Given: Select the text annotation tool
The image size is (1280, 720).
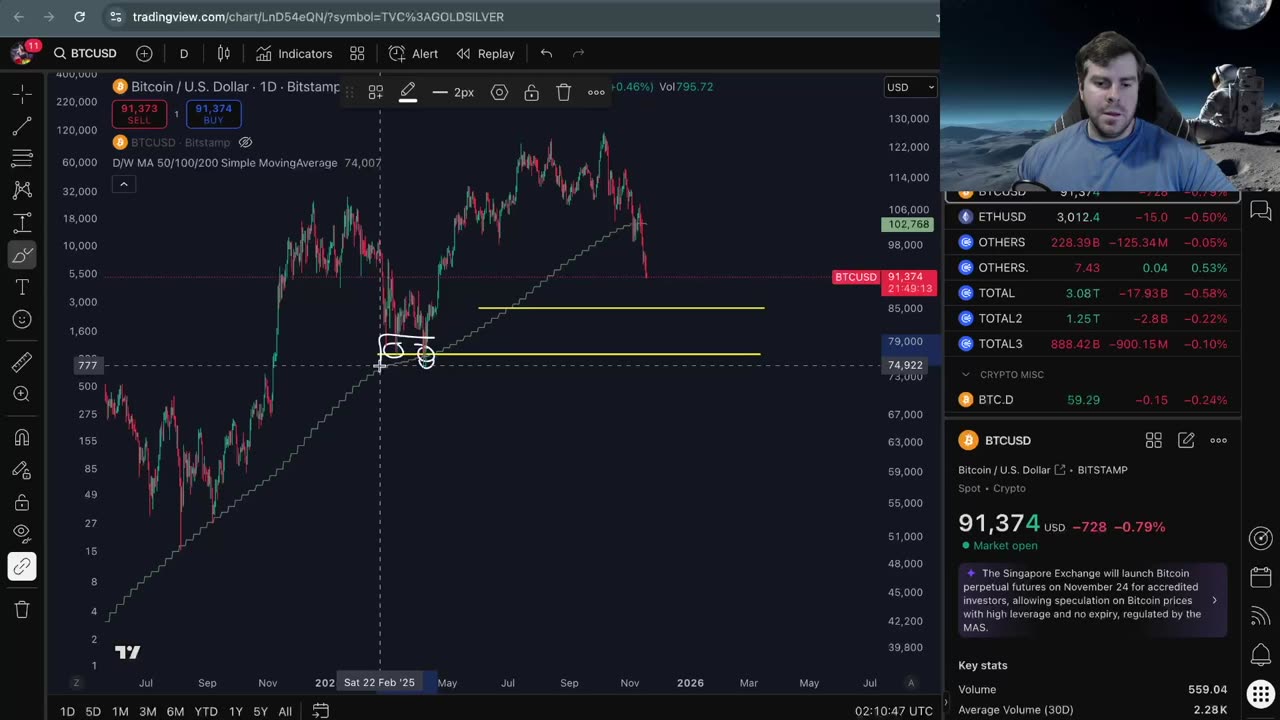Looking at the screenshot, I should [x=21, y=287].
